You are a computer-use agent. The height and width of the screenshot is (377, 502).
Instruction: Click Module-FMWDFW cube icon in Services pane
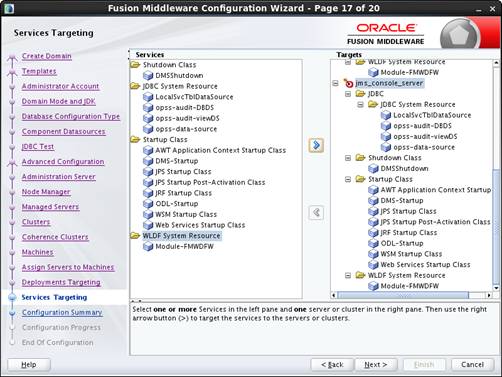(148, 247)
